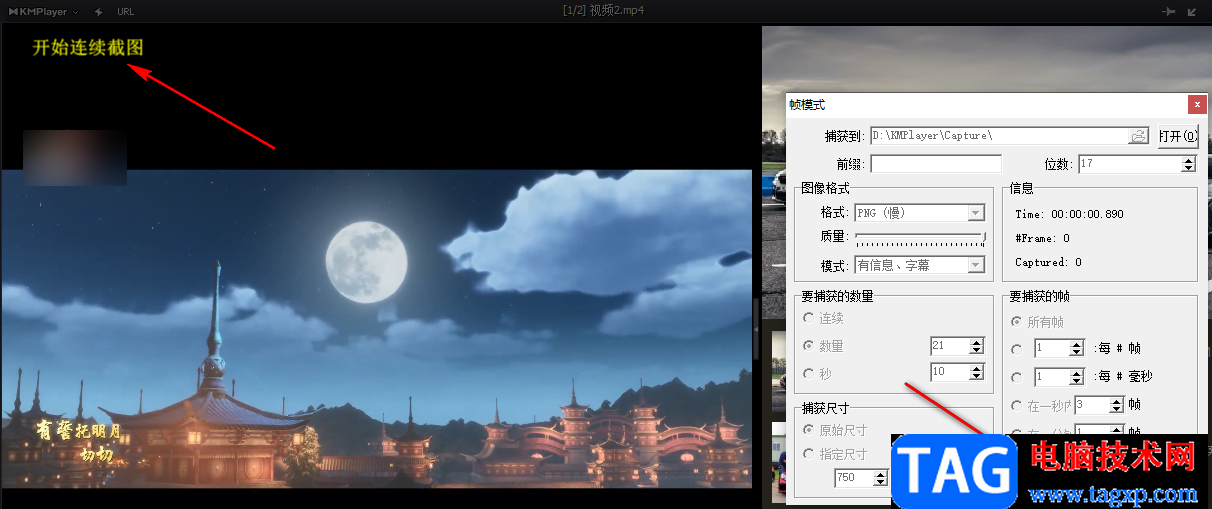Click the capture path field D:\KMPlayer\Capture\
This screenshot has height=509, width=1212.
click(1000, 136)
